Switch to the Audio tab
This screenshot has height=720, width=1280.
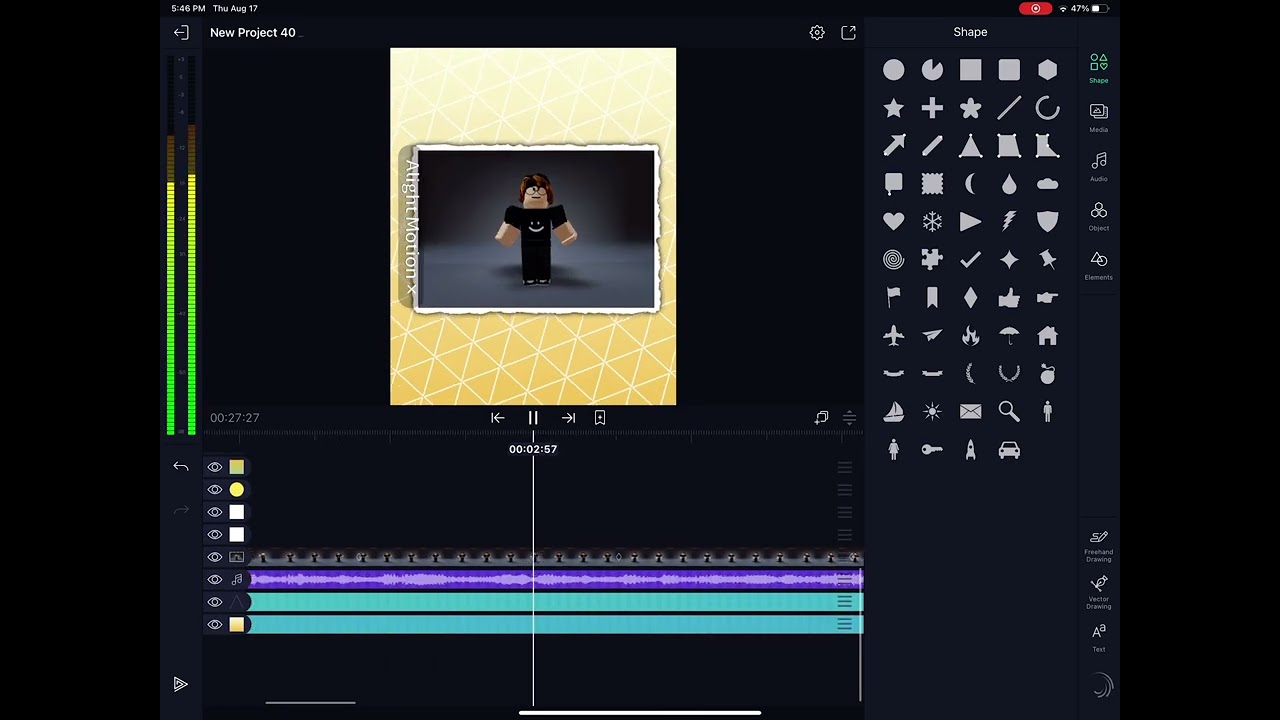click(1098, 166)
